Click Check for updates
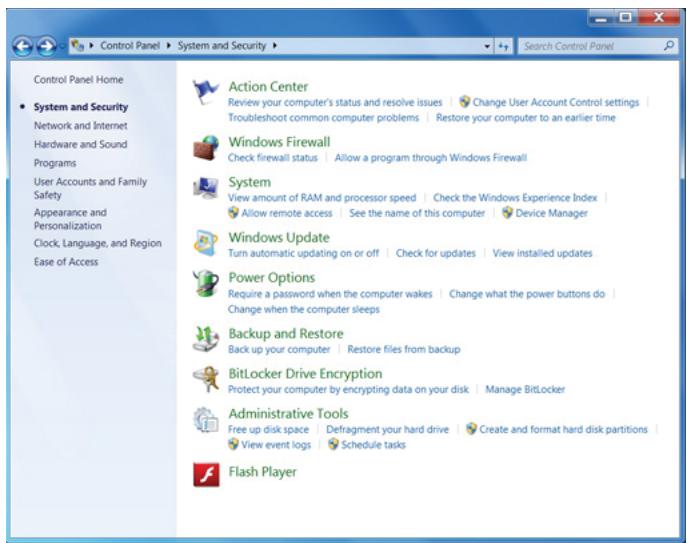This screenshot has width=687, height=543. [436, 253]
